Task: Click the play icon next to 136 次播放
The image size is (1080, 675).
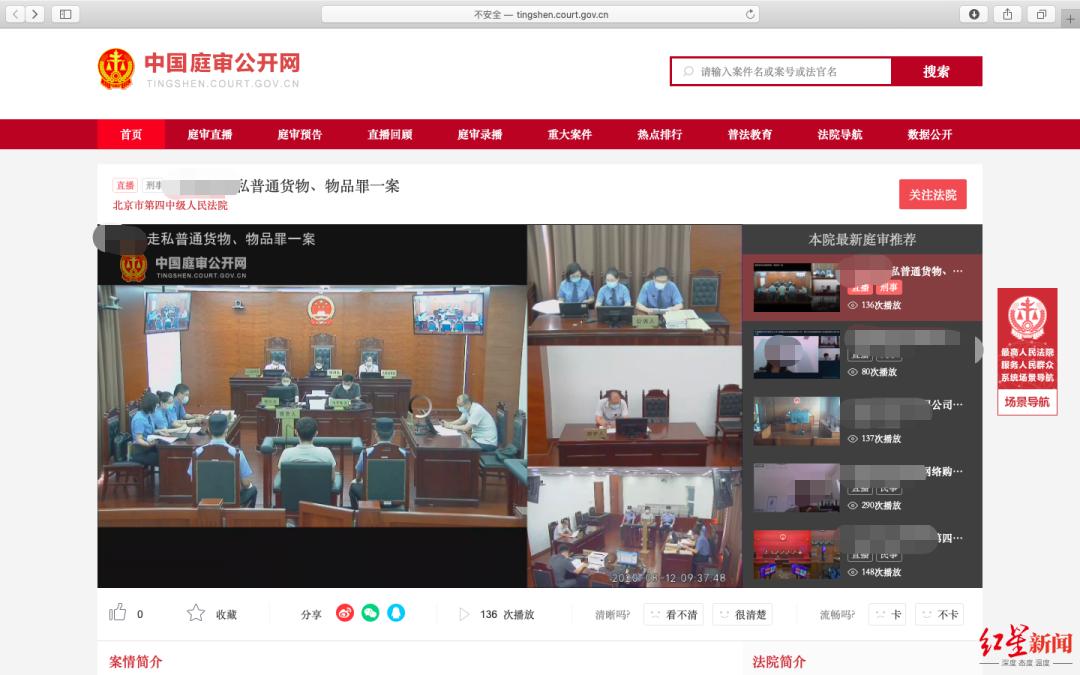Action: click(x=464, y=613)
